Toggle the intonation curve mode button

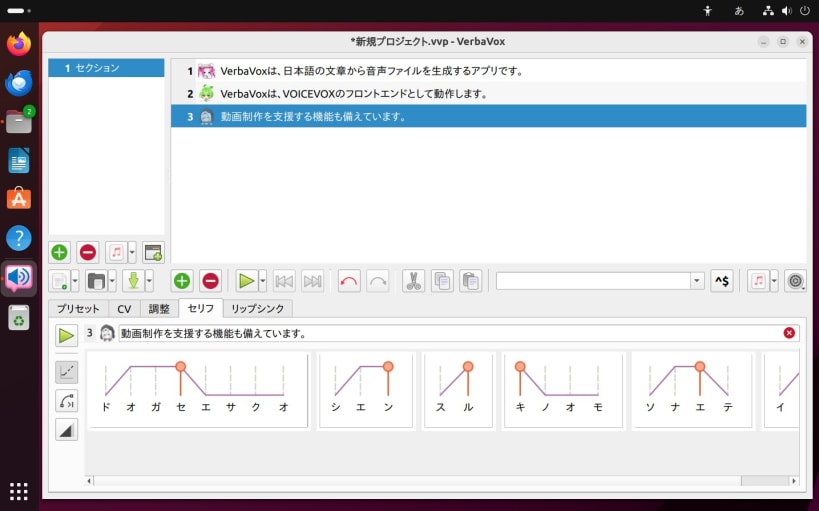[x=66, y=401]
